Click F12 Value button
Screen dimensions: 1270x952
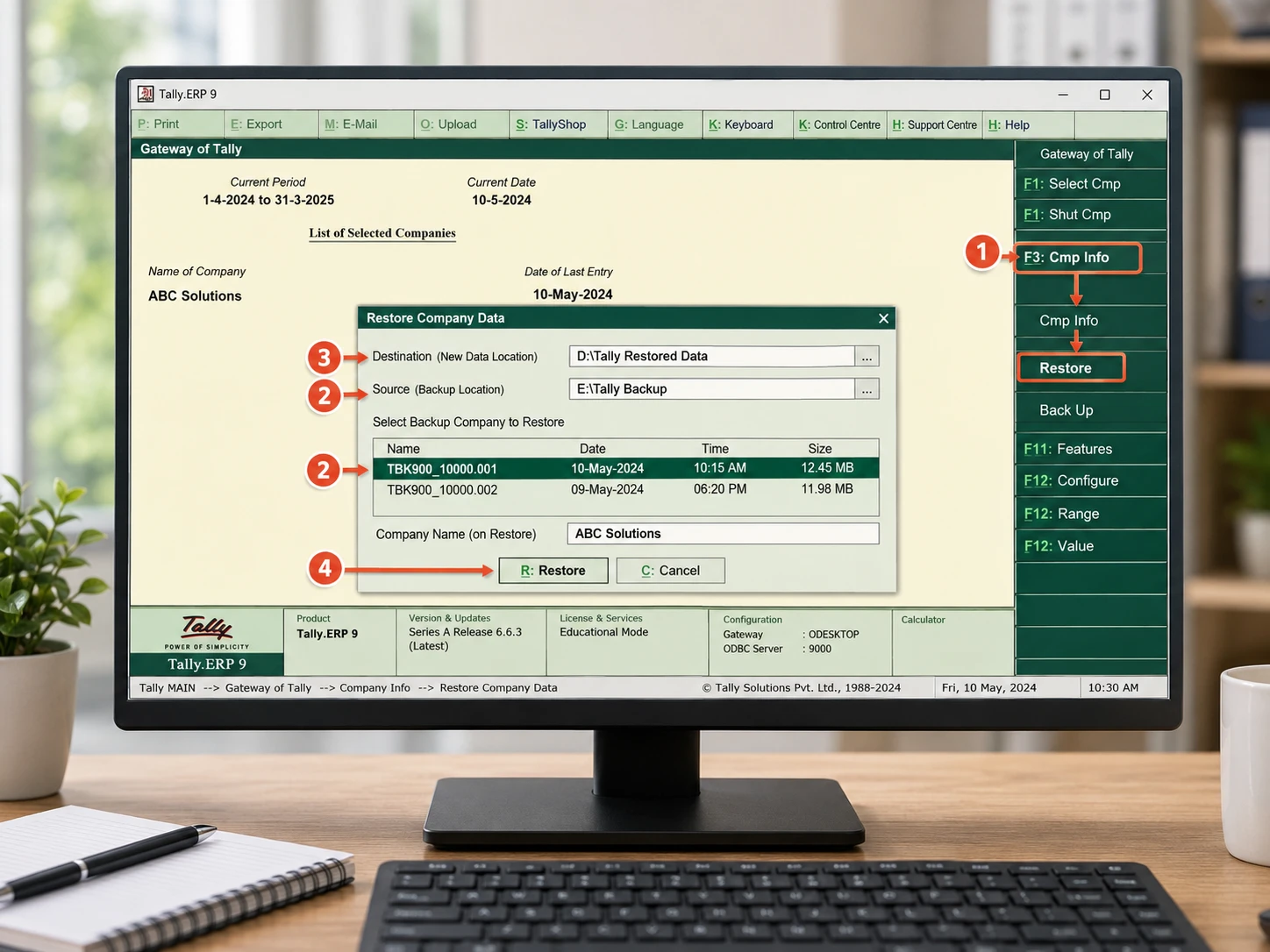click(1090, 546)
